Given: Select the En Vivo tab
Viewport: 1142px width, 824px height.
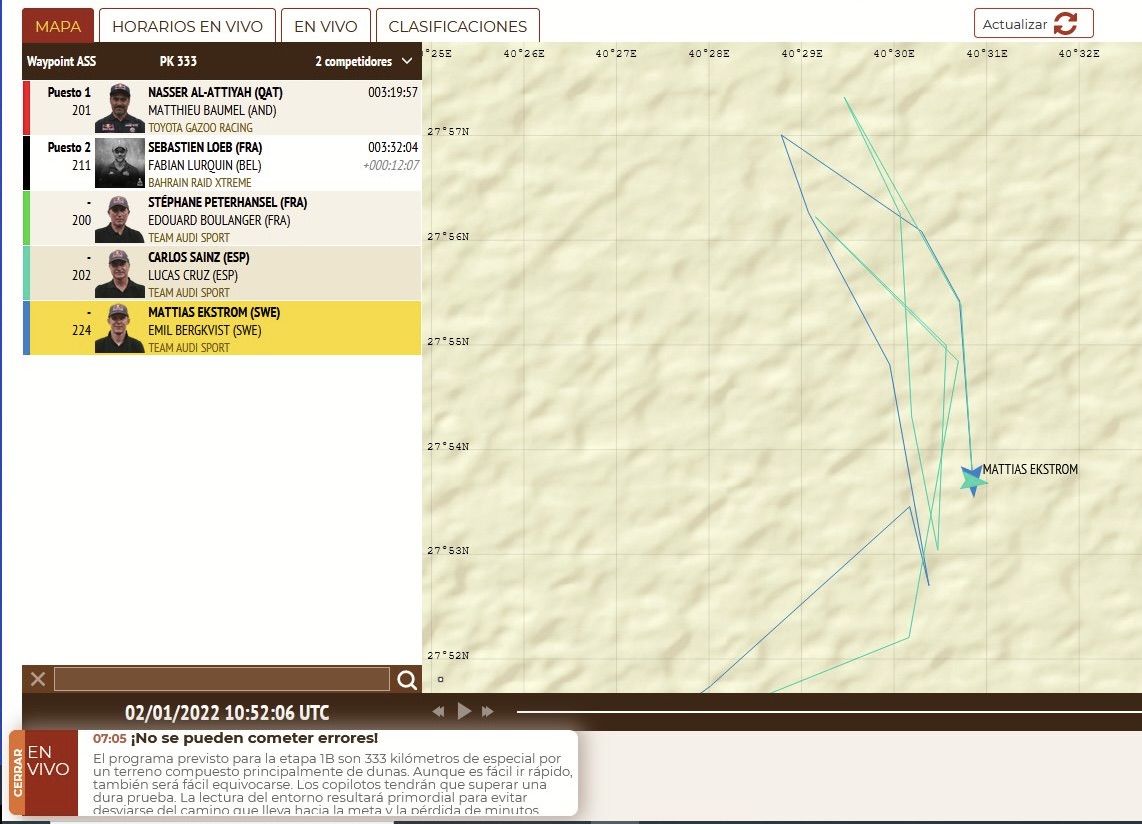Looking at the screenshot, I should coord(325,27).
